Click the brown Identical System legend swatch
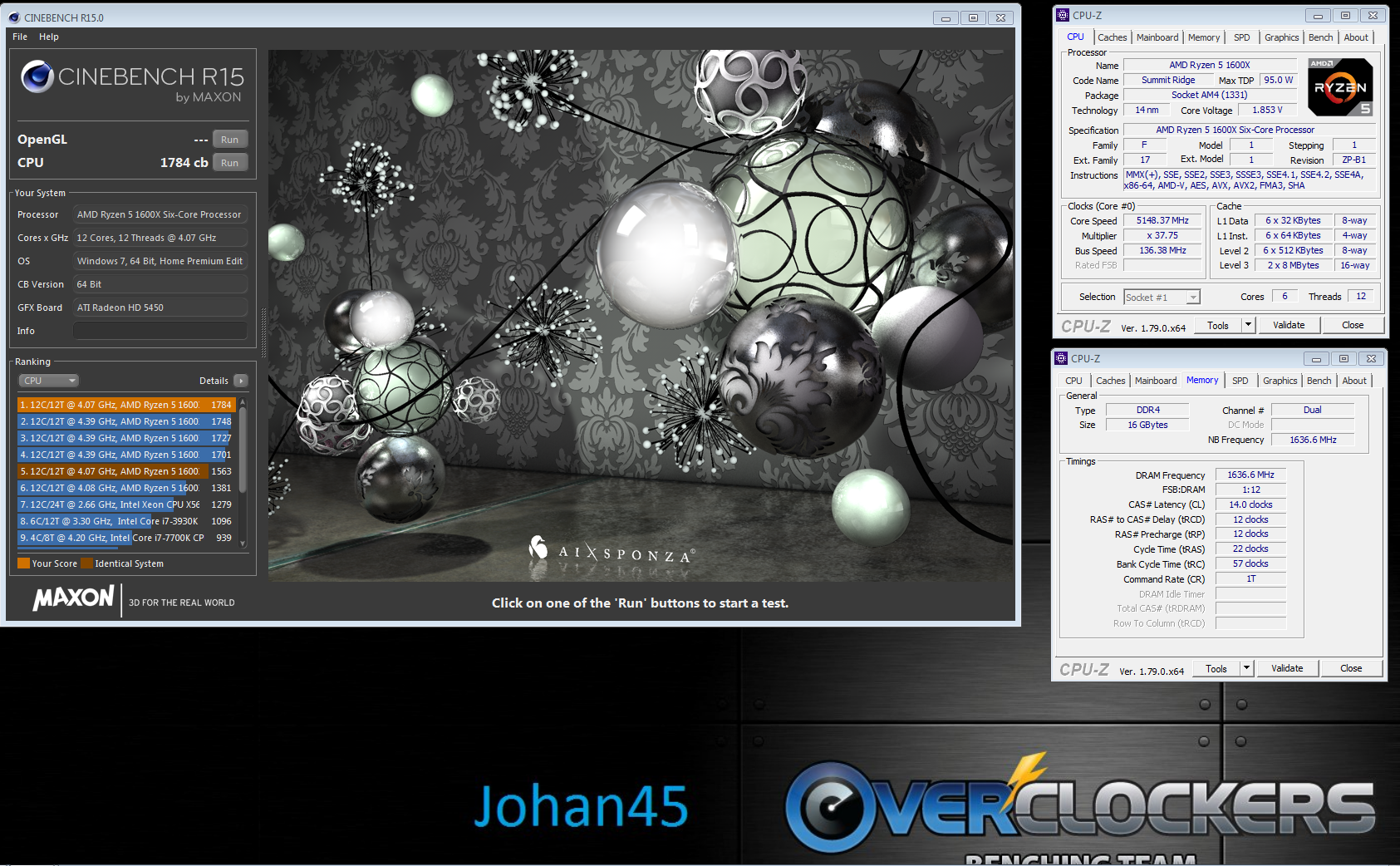The height and width of the screenshot is (866, 1400). click(86, 563)
